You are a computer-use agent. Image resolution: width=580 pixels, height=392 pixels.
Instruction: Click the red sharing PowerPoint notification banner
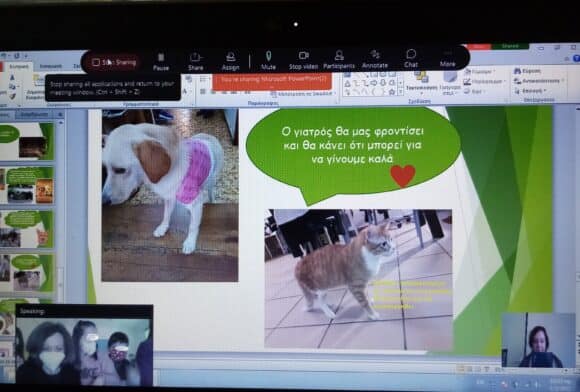point(272,81)
